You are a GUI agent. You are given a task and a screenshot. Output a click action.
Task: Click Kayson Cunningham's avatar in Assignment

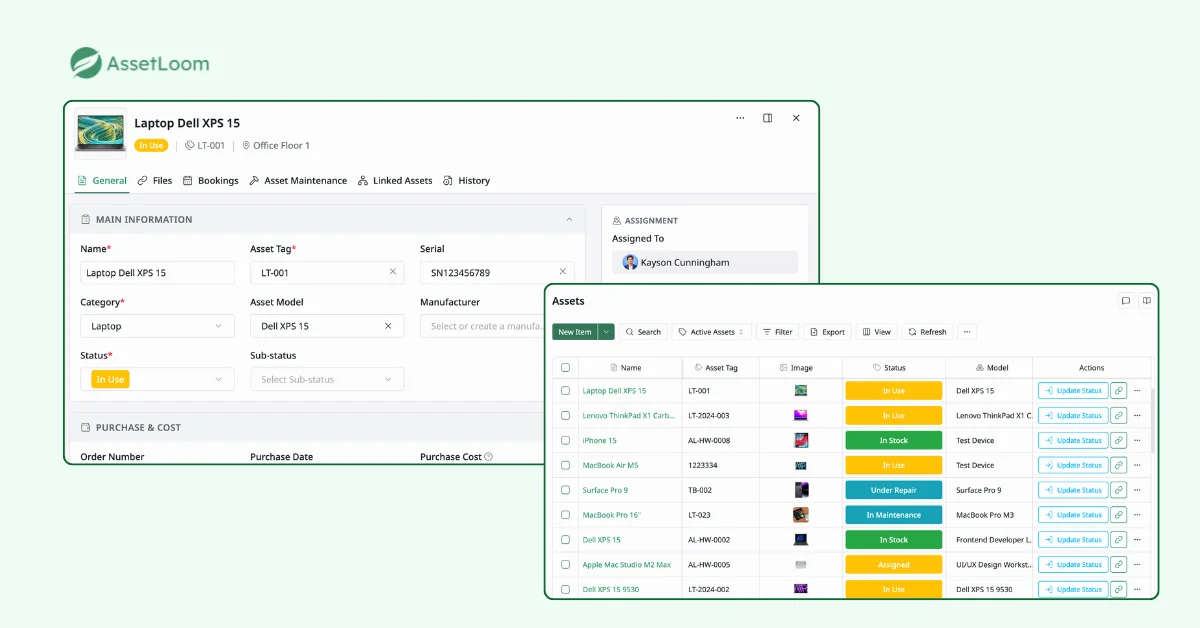click(x=630, y=263)
